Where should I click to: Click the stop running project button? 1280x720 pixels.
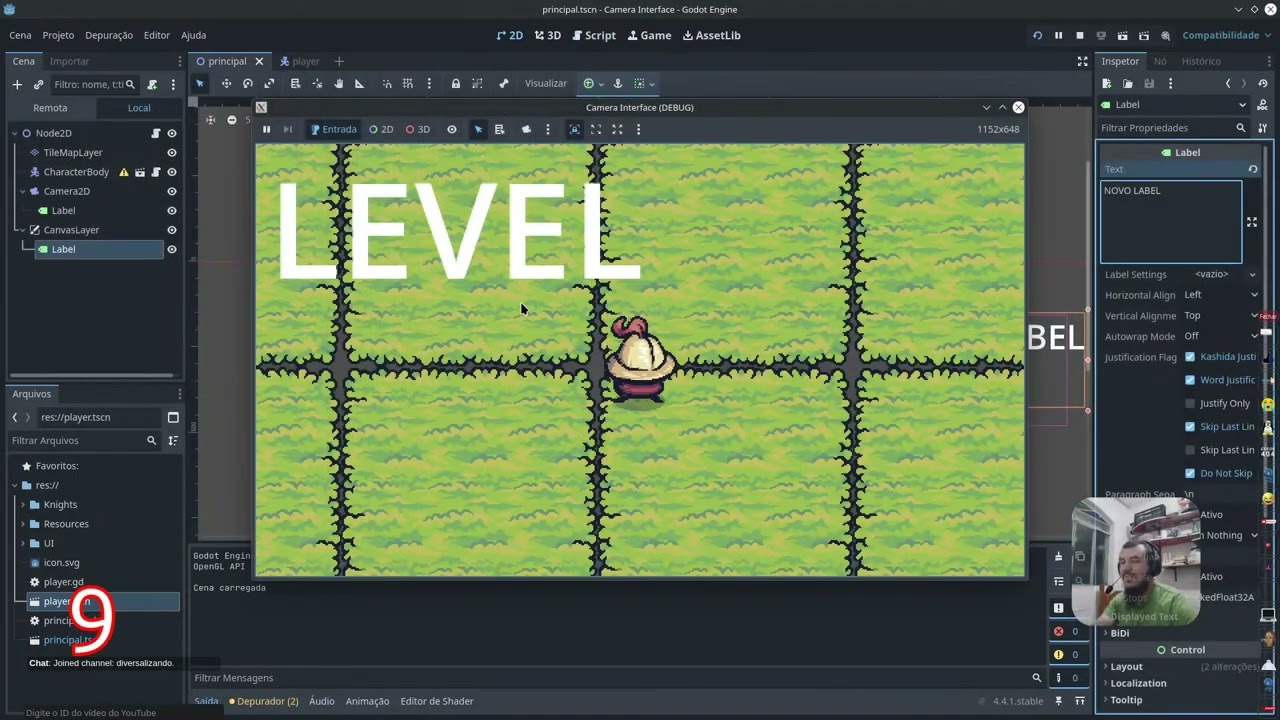click(x=1079, y=35)
